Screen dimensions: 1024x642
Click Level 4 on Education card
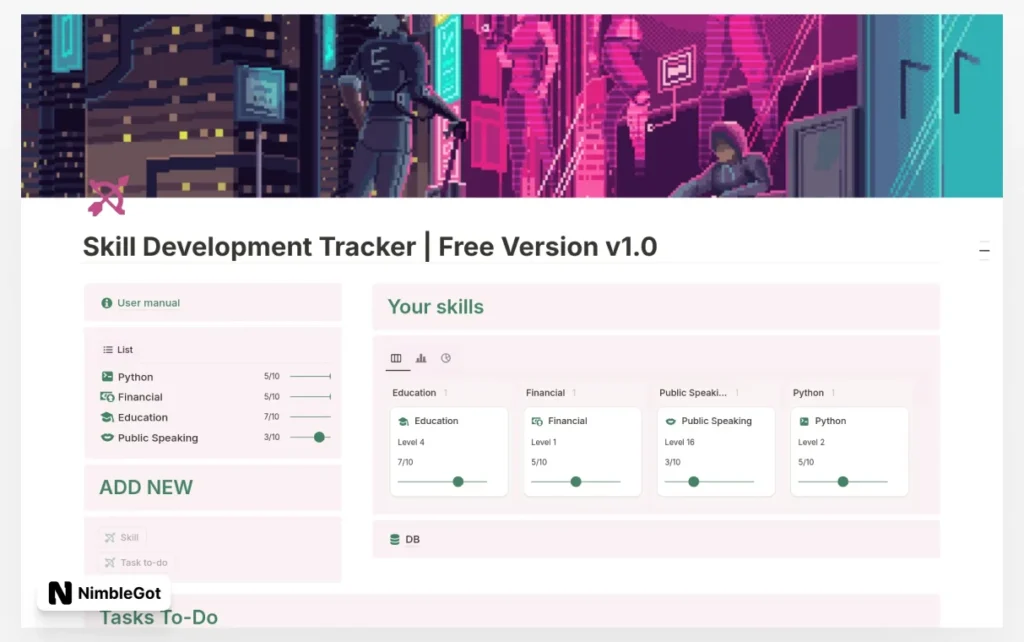(x=411, y=442)
